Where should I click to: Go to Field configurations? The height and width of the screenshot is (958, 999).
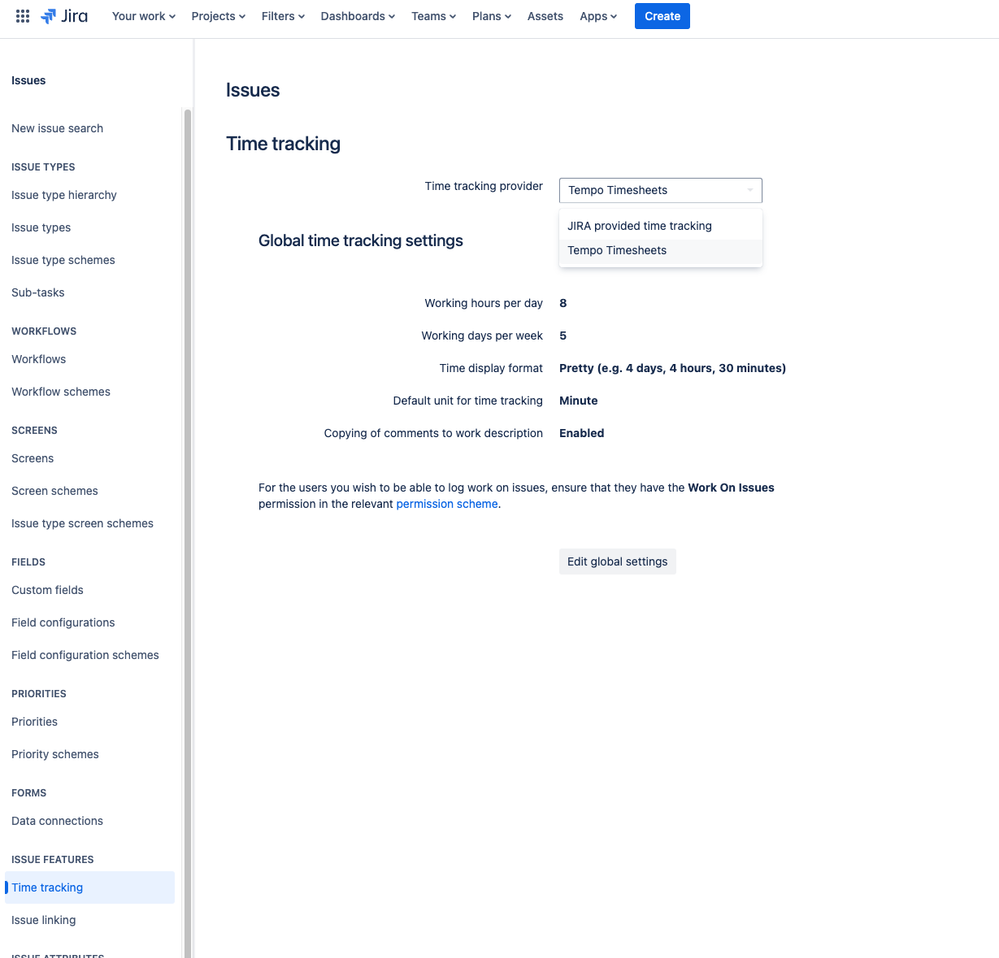[63, 622]
